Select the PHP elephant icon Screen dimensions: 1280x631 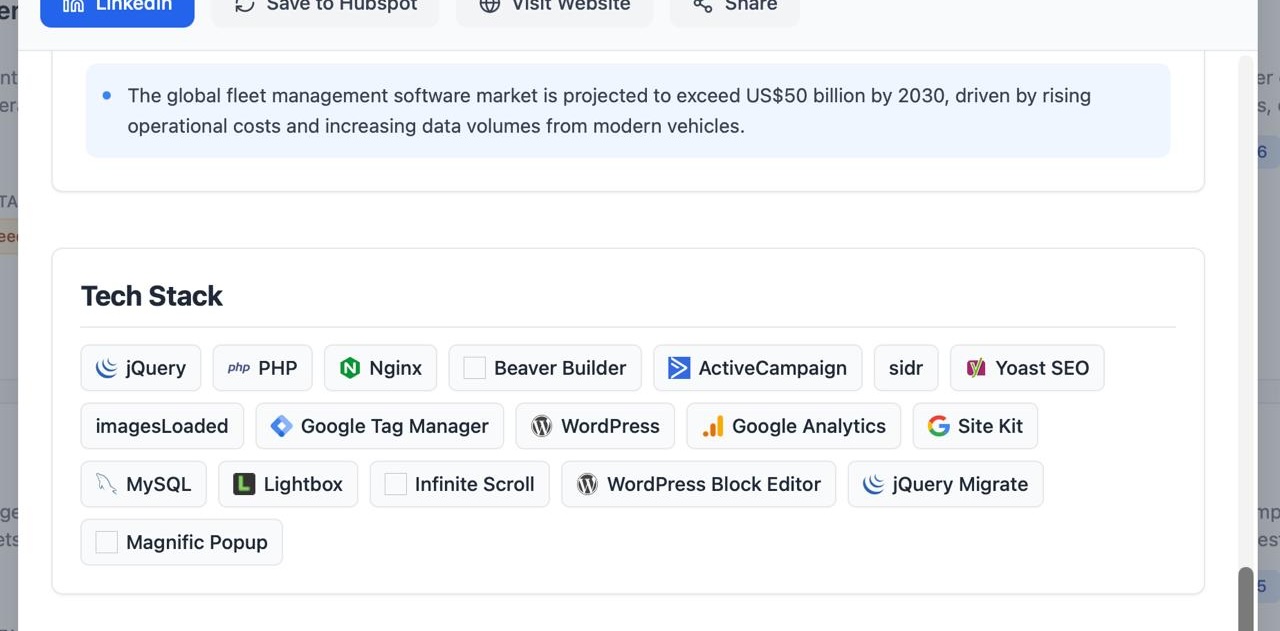(238, 367)
